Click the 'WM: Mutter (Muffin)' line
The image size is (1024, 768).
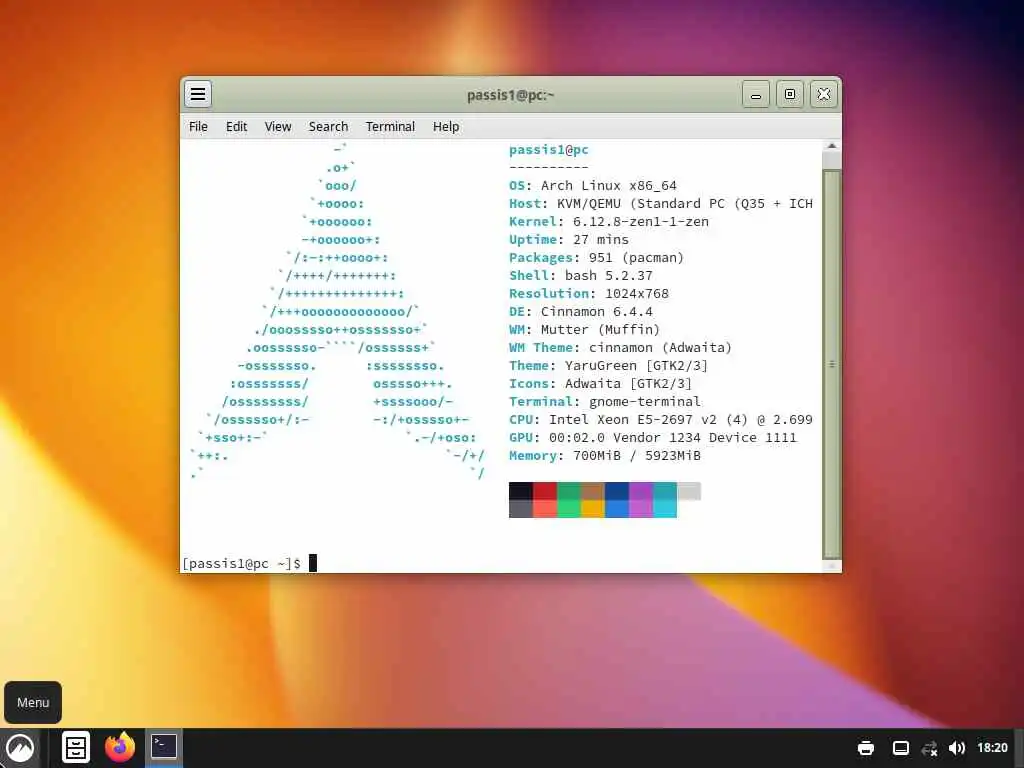pyautogui.click(x=584, y=329)
